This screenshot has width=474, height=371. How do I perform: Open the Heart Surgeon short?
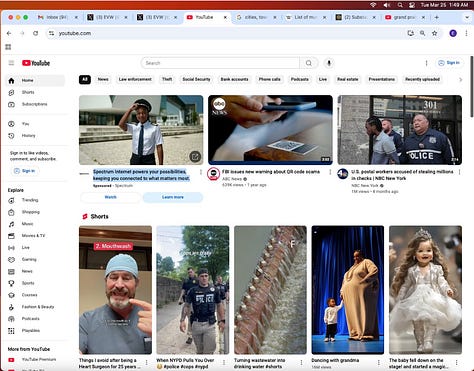coord(115,290)
